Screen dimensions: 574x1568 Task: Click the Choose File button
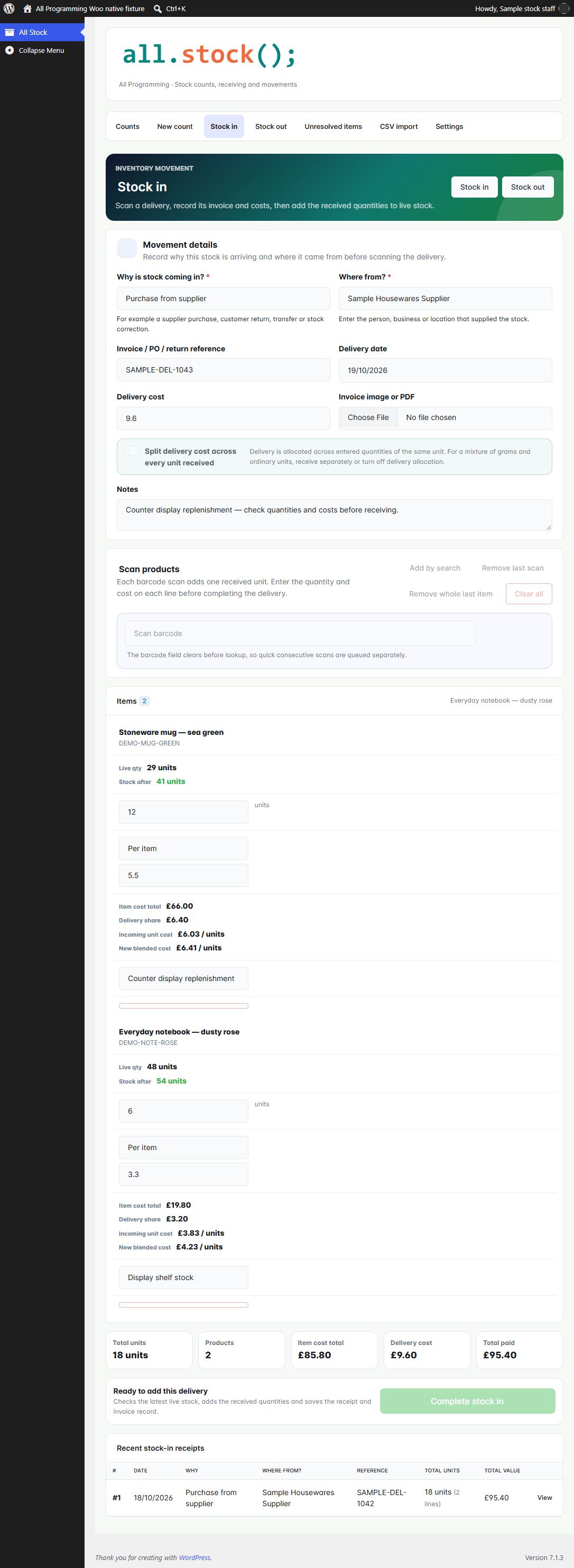[x=368, y=417]
